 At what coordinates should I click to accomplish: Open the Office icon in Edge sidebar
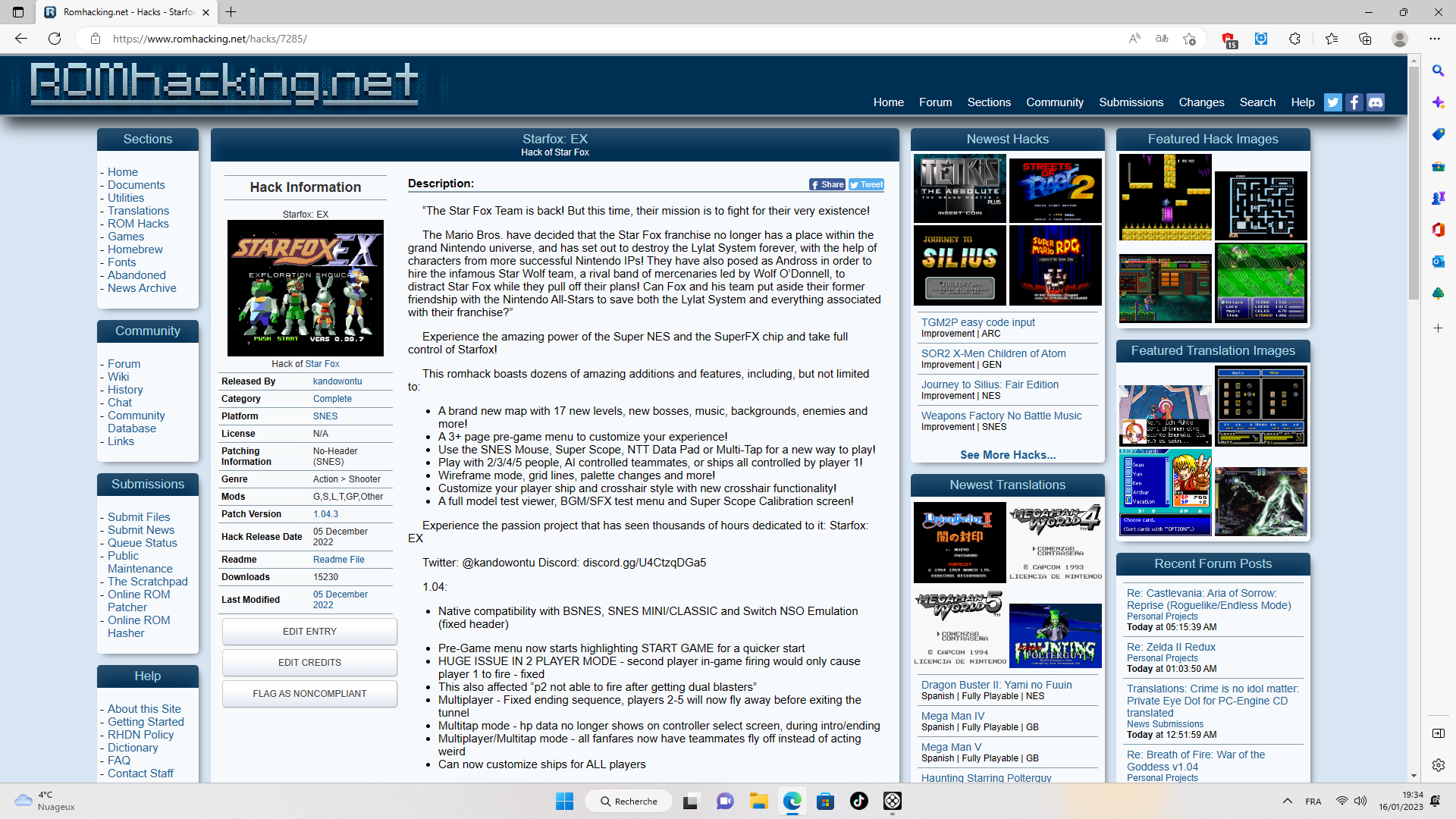pos(1438,230)
